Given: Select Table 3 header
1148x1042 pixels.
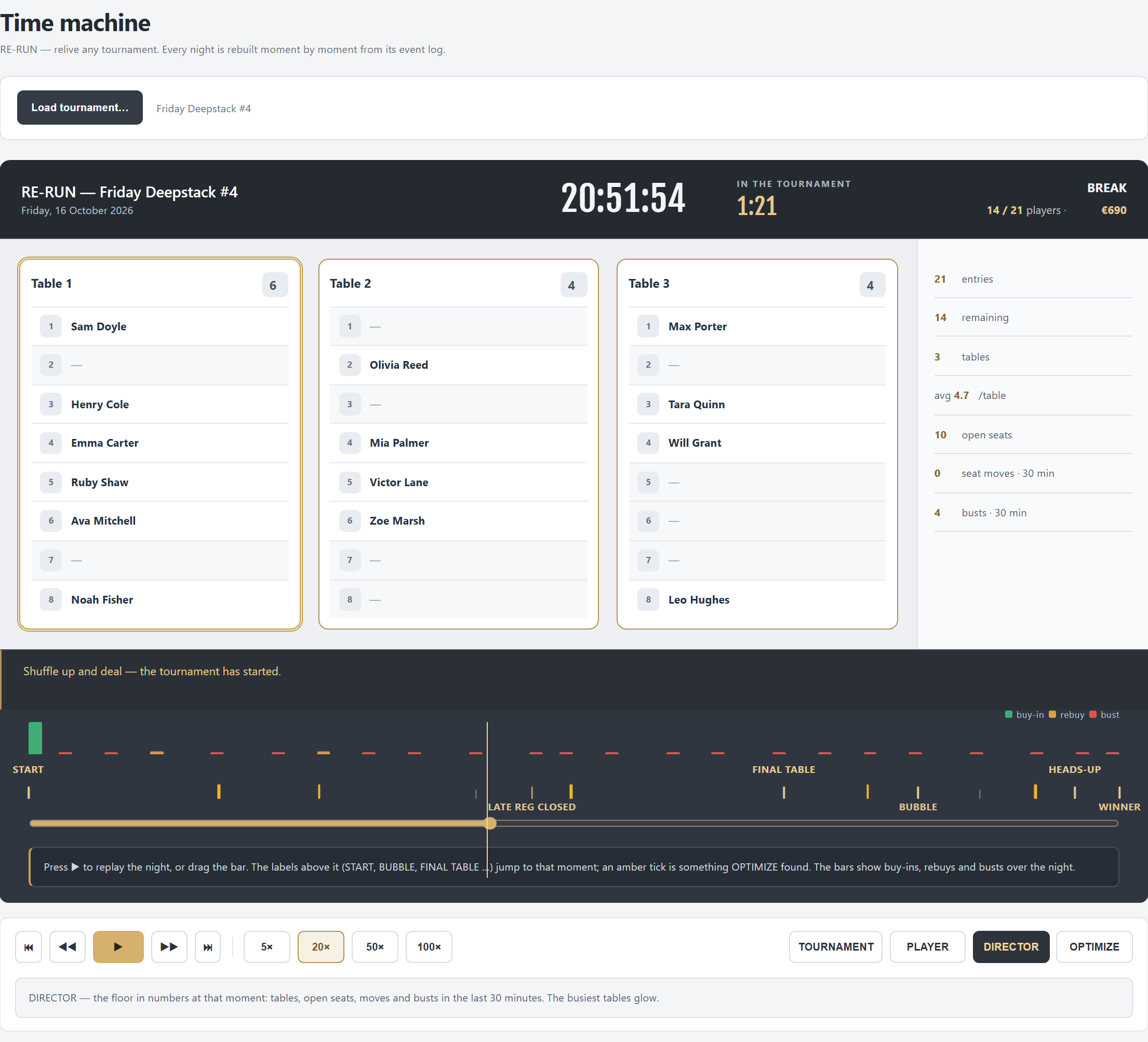Looking at the screenshot, I should click(x=649, y=284).
